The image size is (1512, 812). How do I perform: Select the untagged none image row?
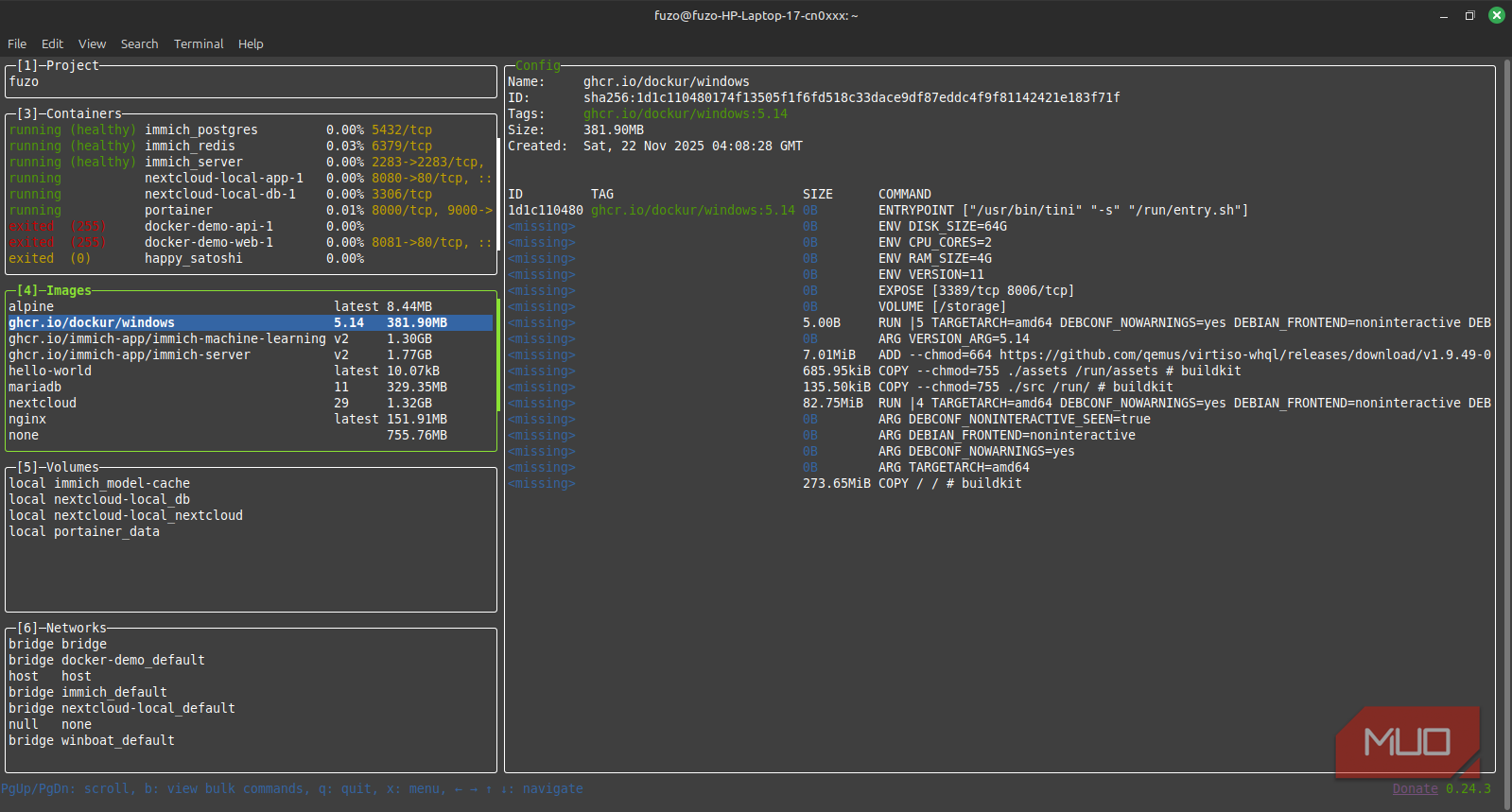(x=251, y=435)
